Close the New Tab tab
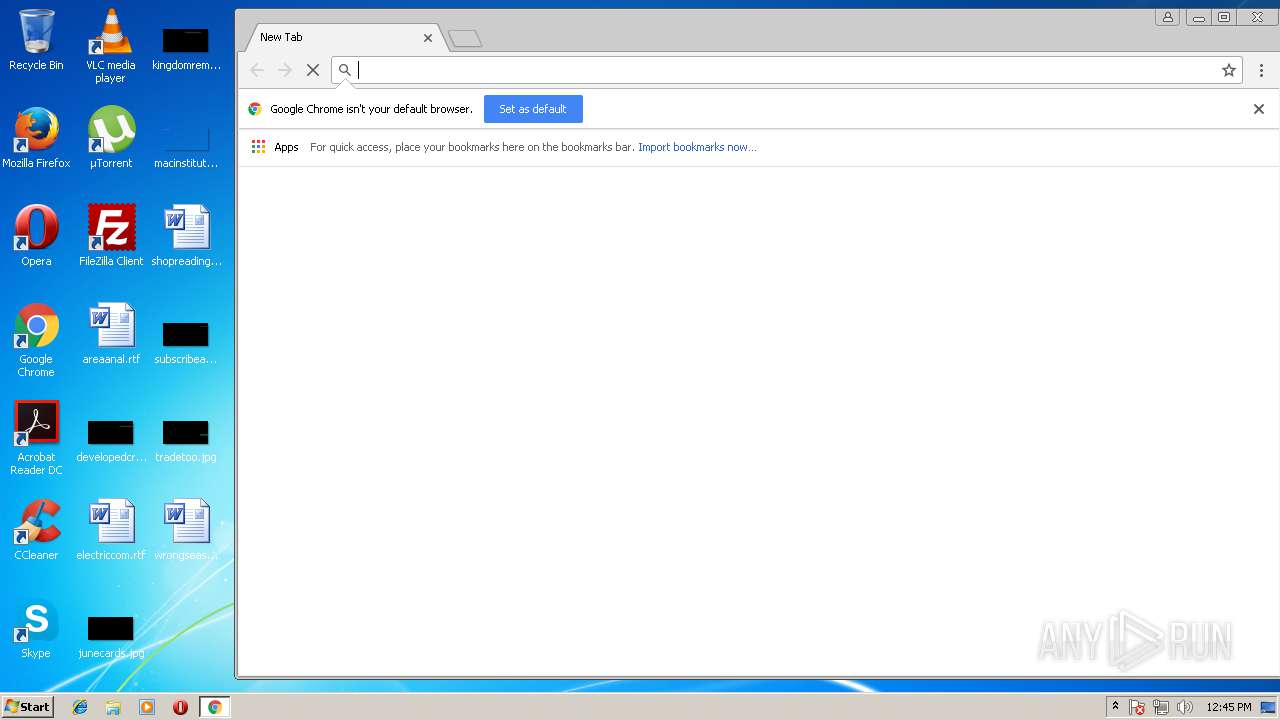The width and height of the screenshot is (1280, 720). pos(428,38)
